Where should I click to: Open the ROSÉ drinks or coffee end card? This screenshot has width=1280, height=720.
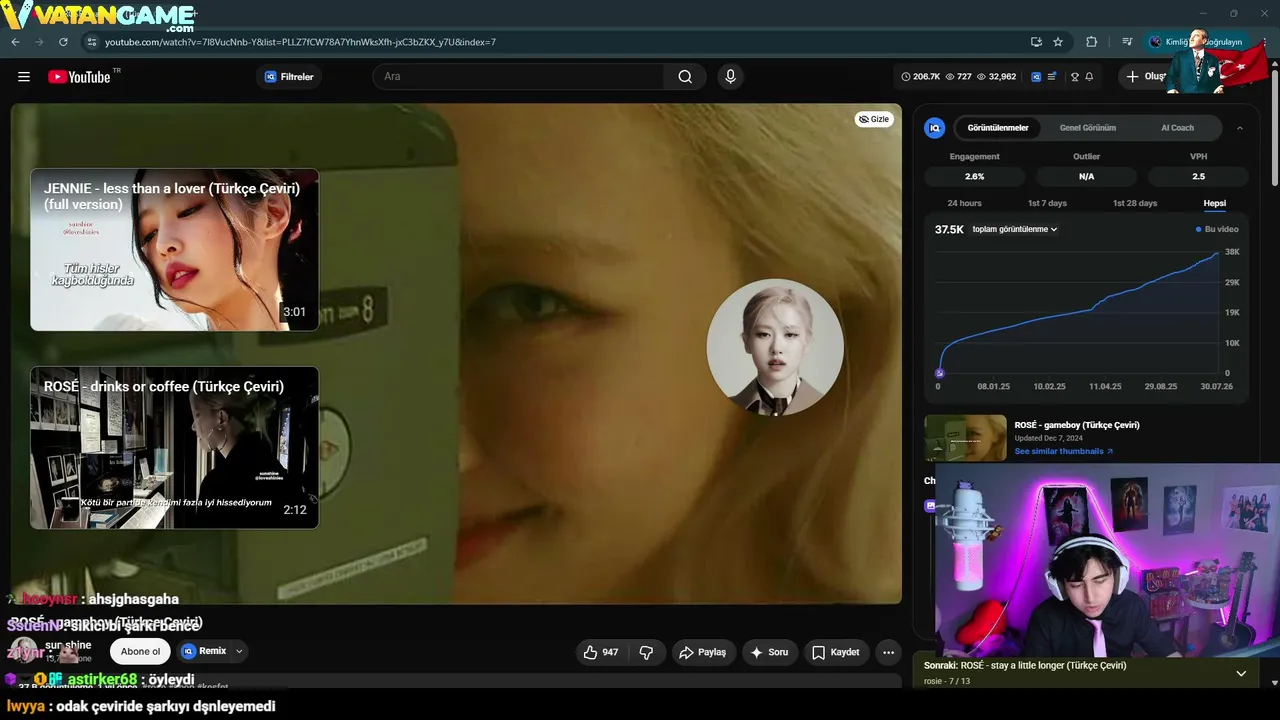point(174,448)
